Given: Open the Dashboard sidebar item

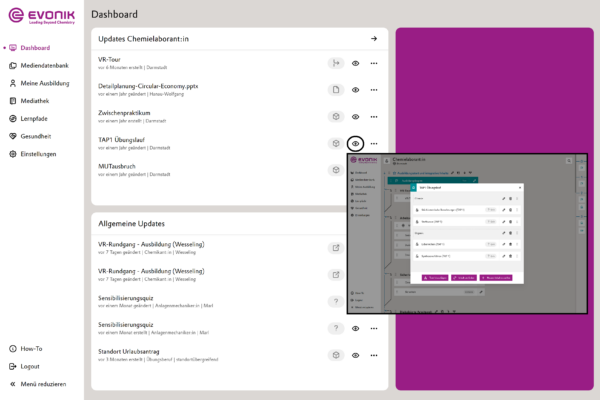Looking at the screenshot, I should point(30,48).
